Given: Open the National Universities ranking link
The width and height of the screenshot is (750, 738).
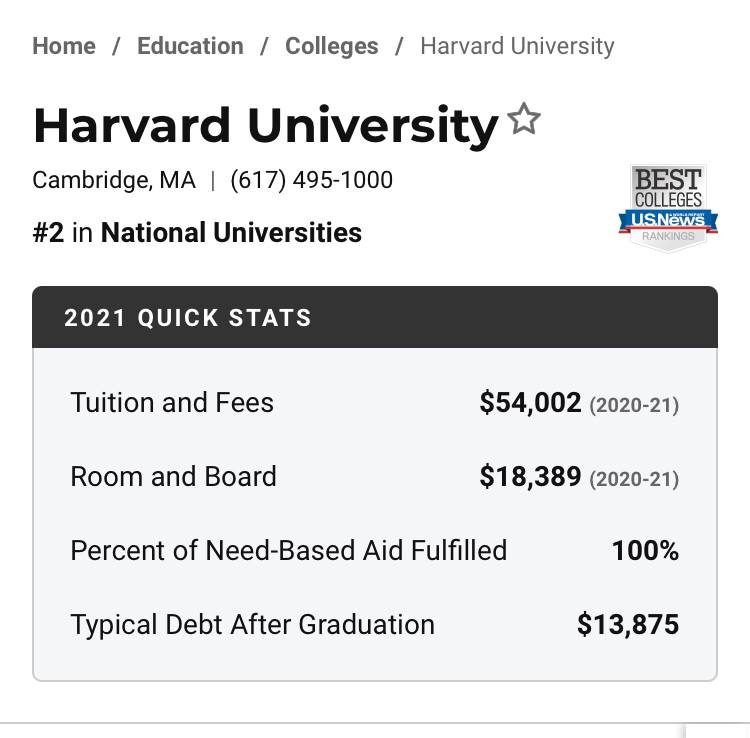Looking at the screenshot, I should pyautogui.click(x=231, y=233).
